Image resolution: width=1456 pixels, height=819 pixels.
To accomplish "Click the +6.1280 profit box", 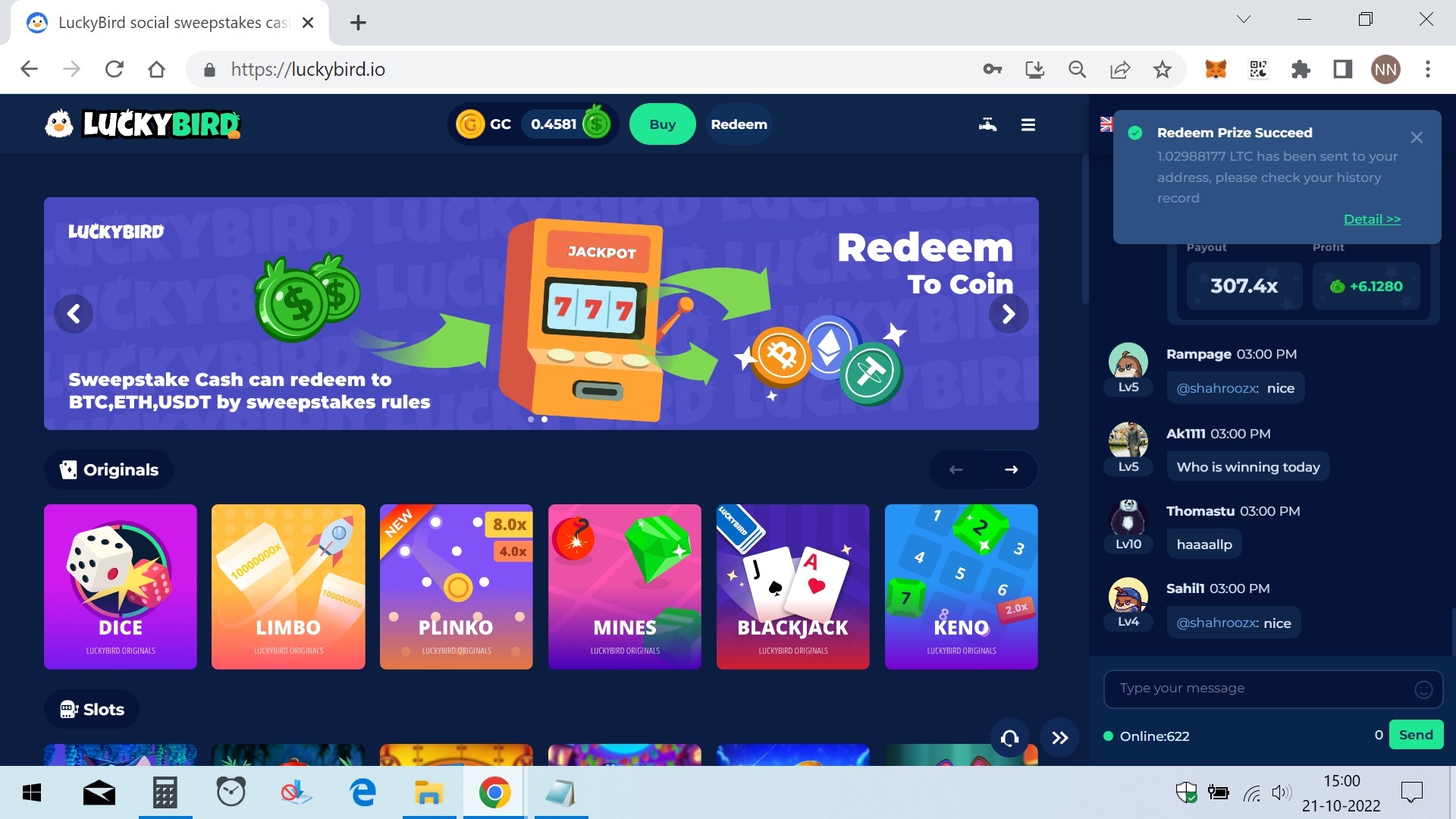I will 1367,286.
